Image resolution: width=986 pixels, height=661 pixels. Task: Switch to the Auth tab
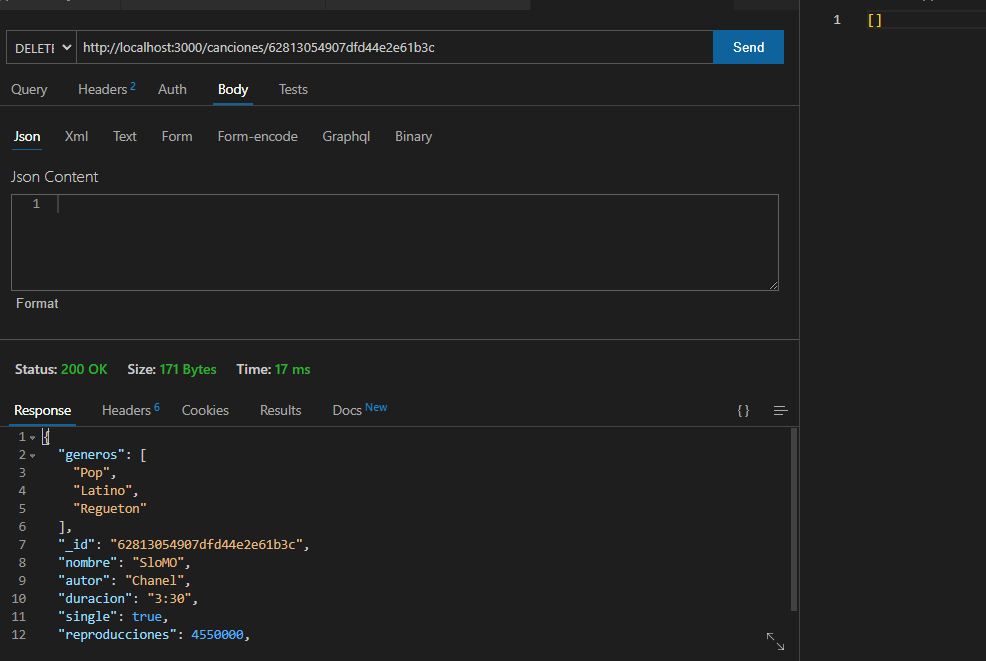[172, 89]
